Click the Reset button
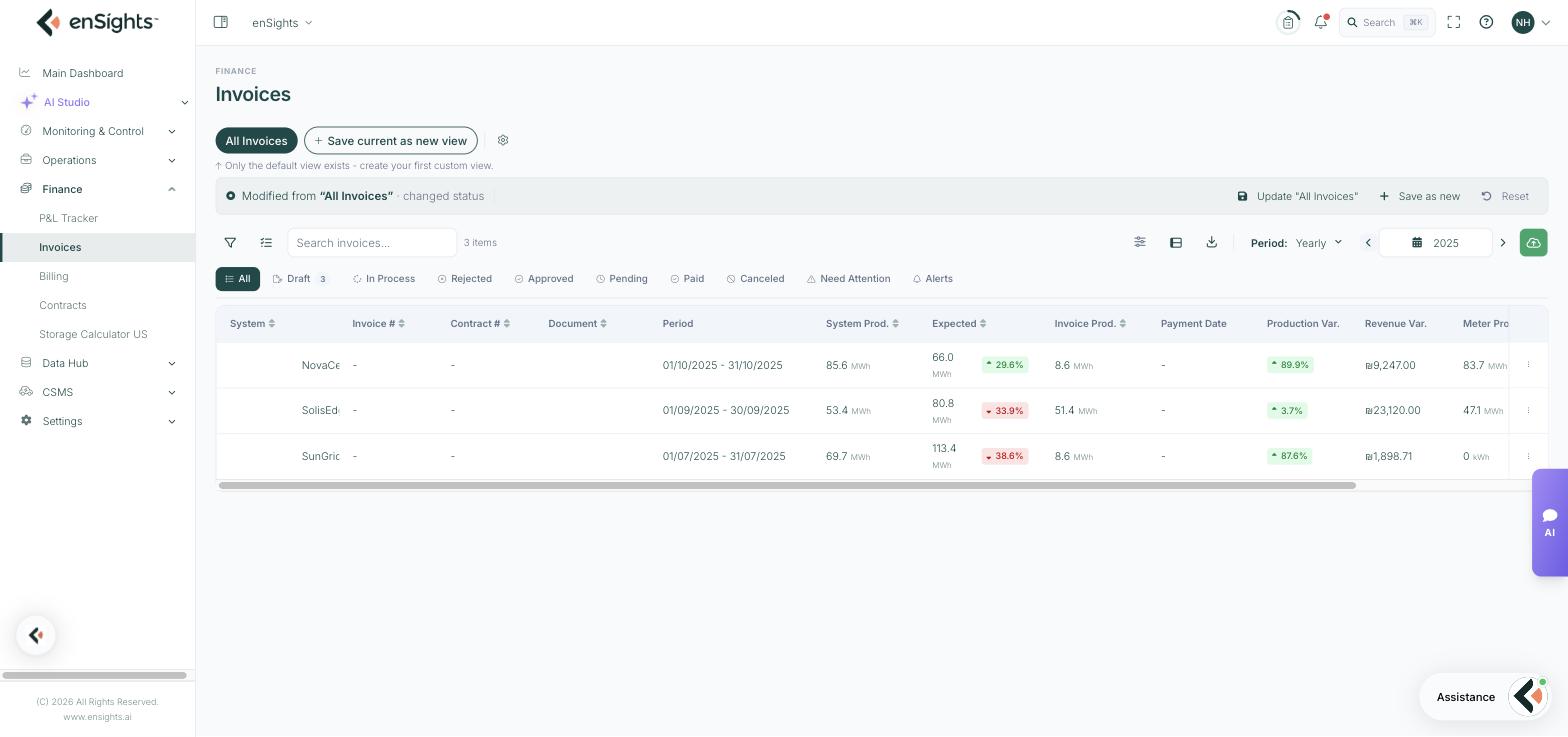Image resolution: width=1568 pixels, height=737 pixels. click(1505, 196)
